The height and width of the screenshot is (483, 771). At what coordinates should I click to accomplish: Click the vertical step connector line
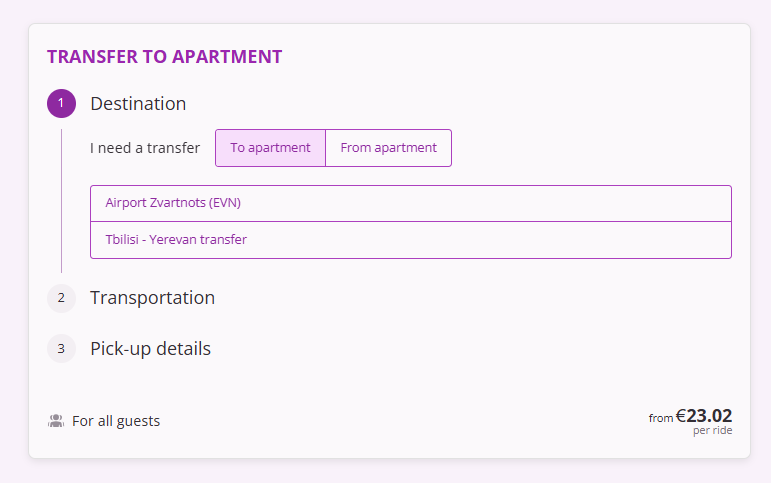click(x=61, y=201)
